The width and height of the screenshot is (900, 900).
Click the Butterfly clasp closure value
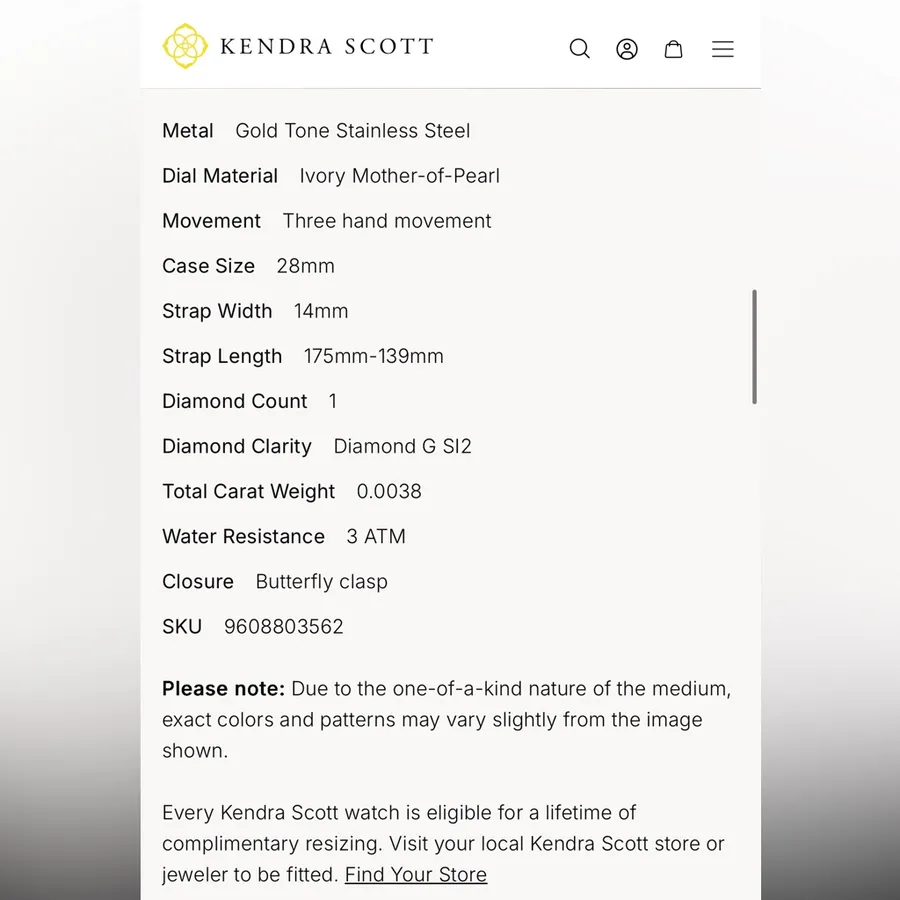coord(321,581)
